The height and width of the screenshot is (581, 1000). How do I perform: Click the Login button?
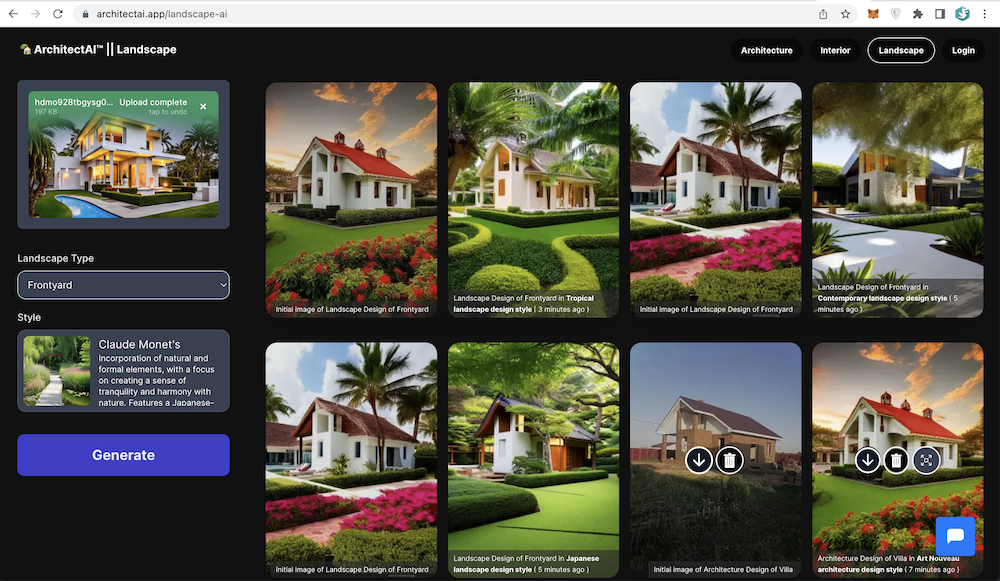click(x=963, y=50)
